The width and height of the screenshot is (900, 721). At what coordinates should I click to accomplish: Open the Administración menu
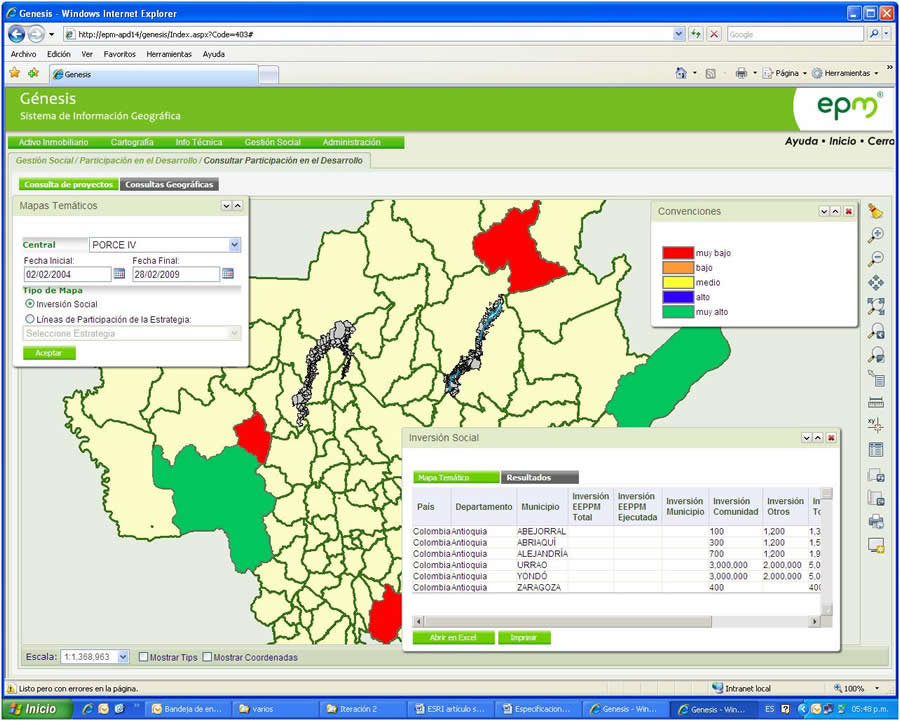351,142
